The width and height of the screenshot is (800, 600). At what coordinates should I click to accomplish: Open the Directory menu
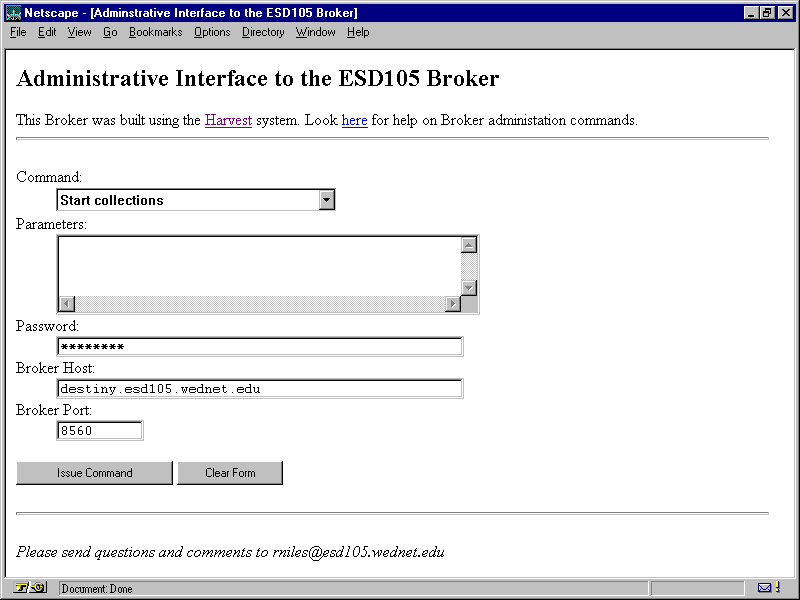263,32
